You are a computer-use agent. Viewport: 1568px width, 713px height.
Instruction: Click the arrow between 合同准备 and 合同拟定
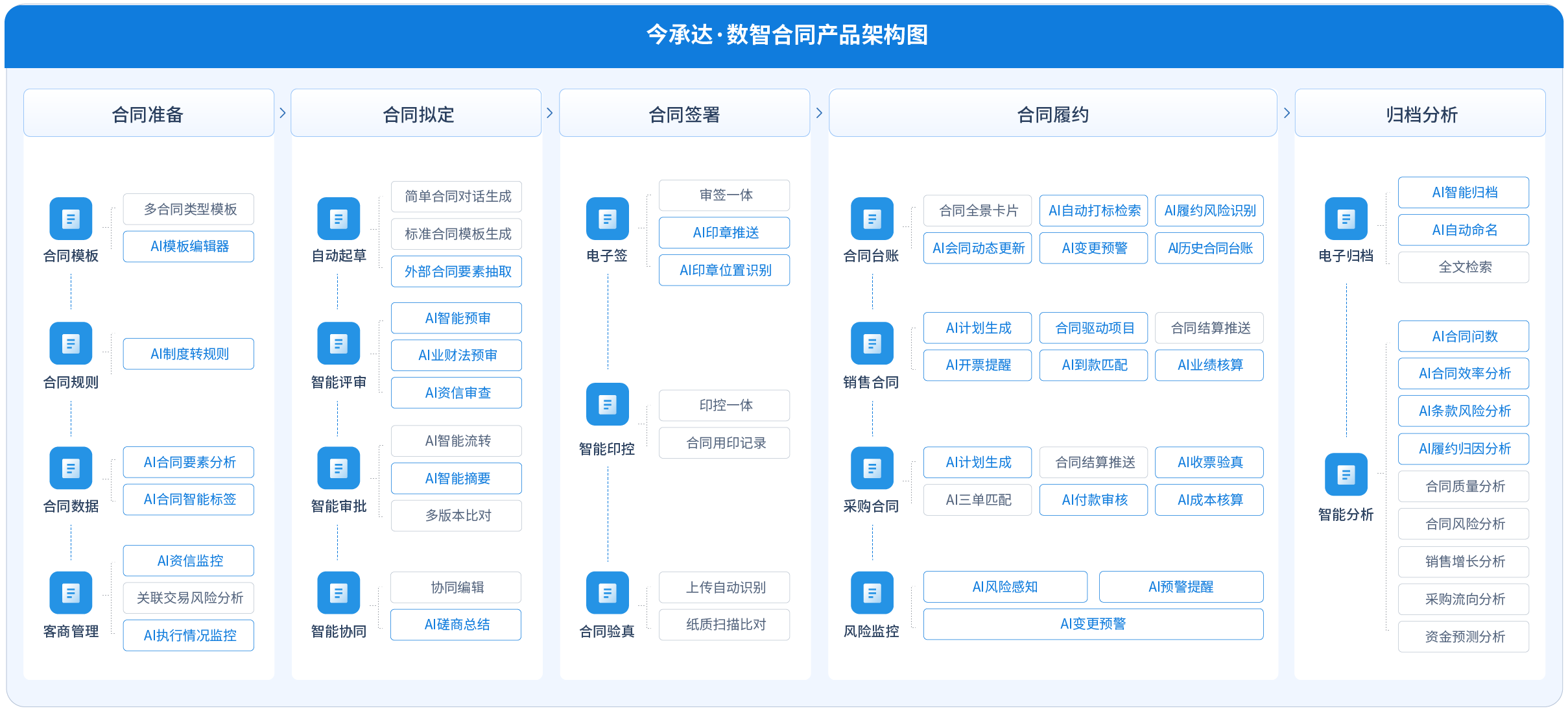click(x=283, y=113)
